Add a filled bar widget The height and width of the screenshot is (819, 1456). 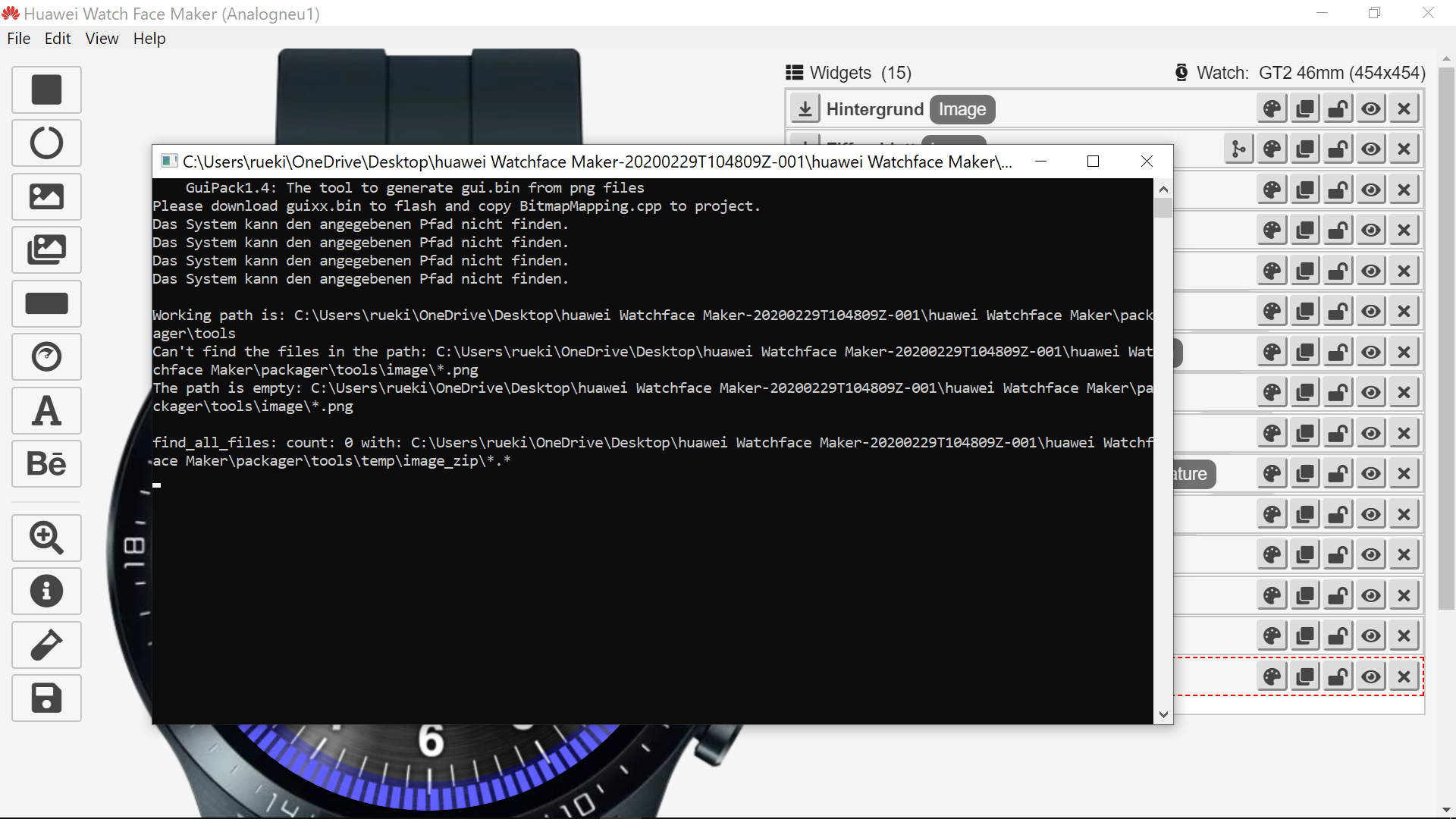[x=46, y=303]
